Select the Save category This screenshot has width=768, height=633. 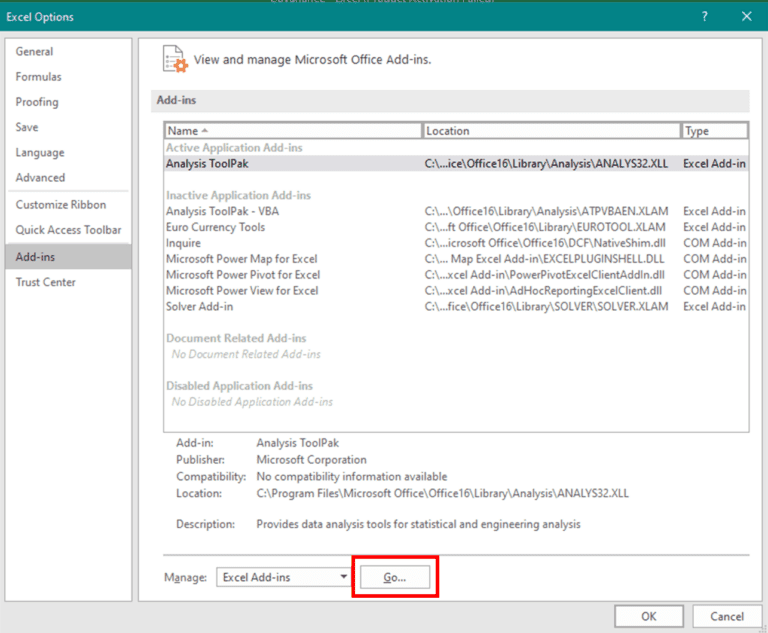(27, 127)
